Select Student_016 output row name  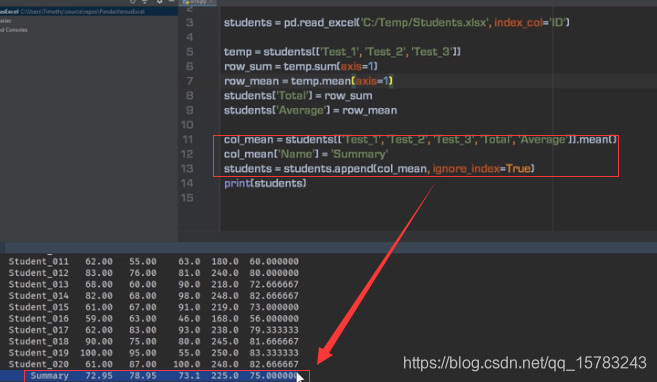[39, 319]
